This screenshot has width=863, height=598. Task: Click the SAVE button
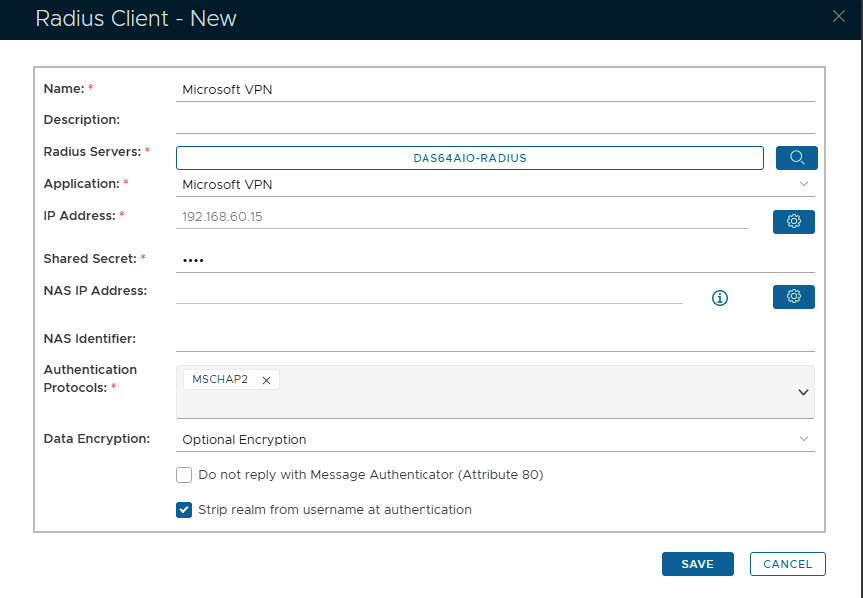697,564
